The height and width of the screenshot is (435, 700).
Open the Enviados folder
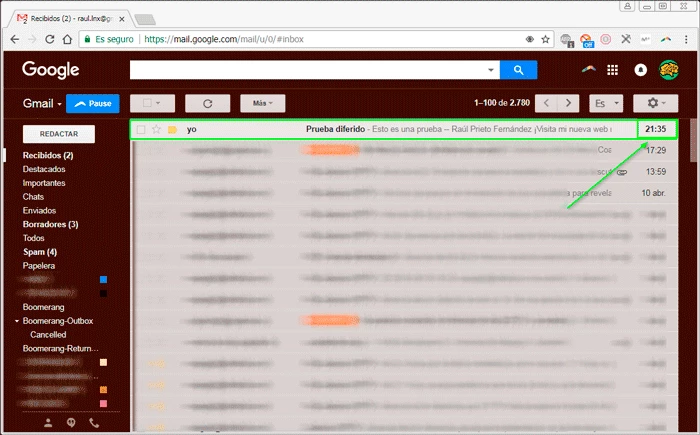[x=39, y=211]
